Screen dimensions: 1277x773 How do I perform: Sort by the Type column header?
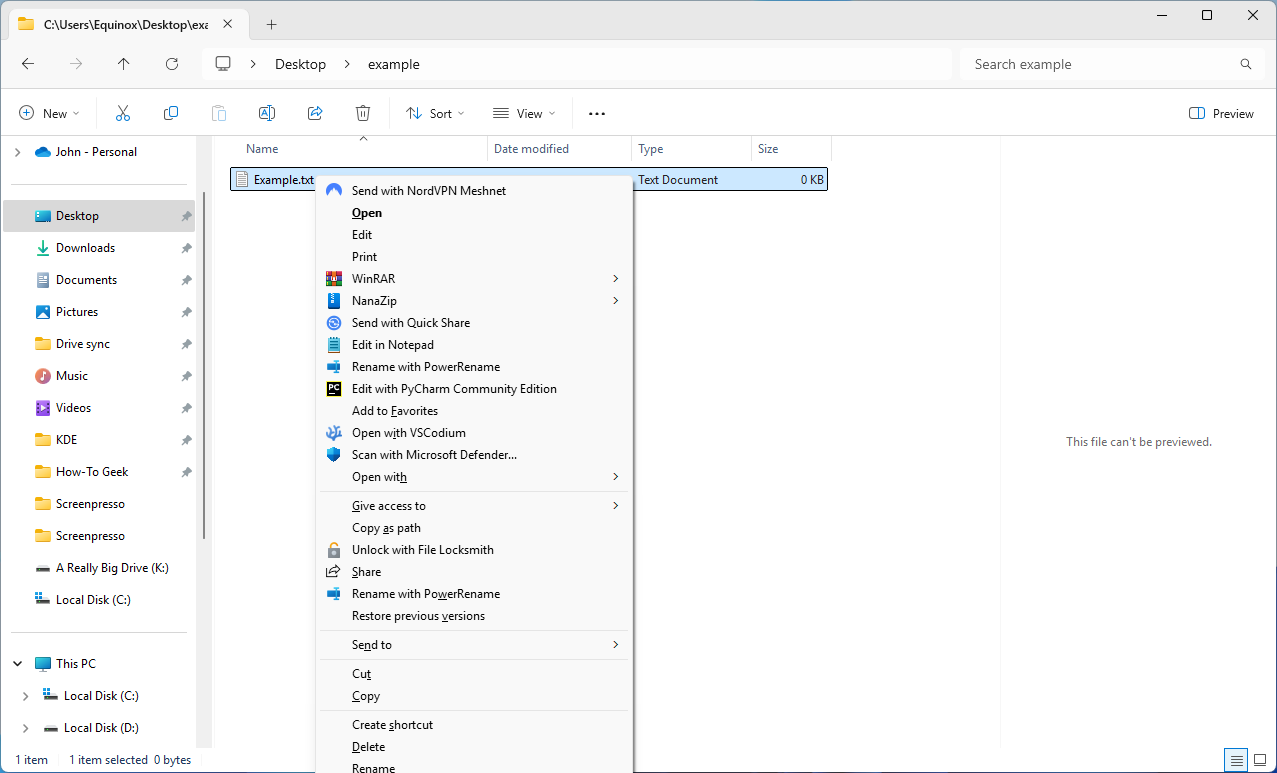[x=691, y=149]
